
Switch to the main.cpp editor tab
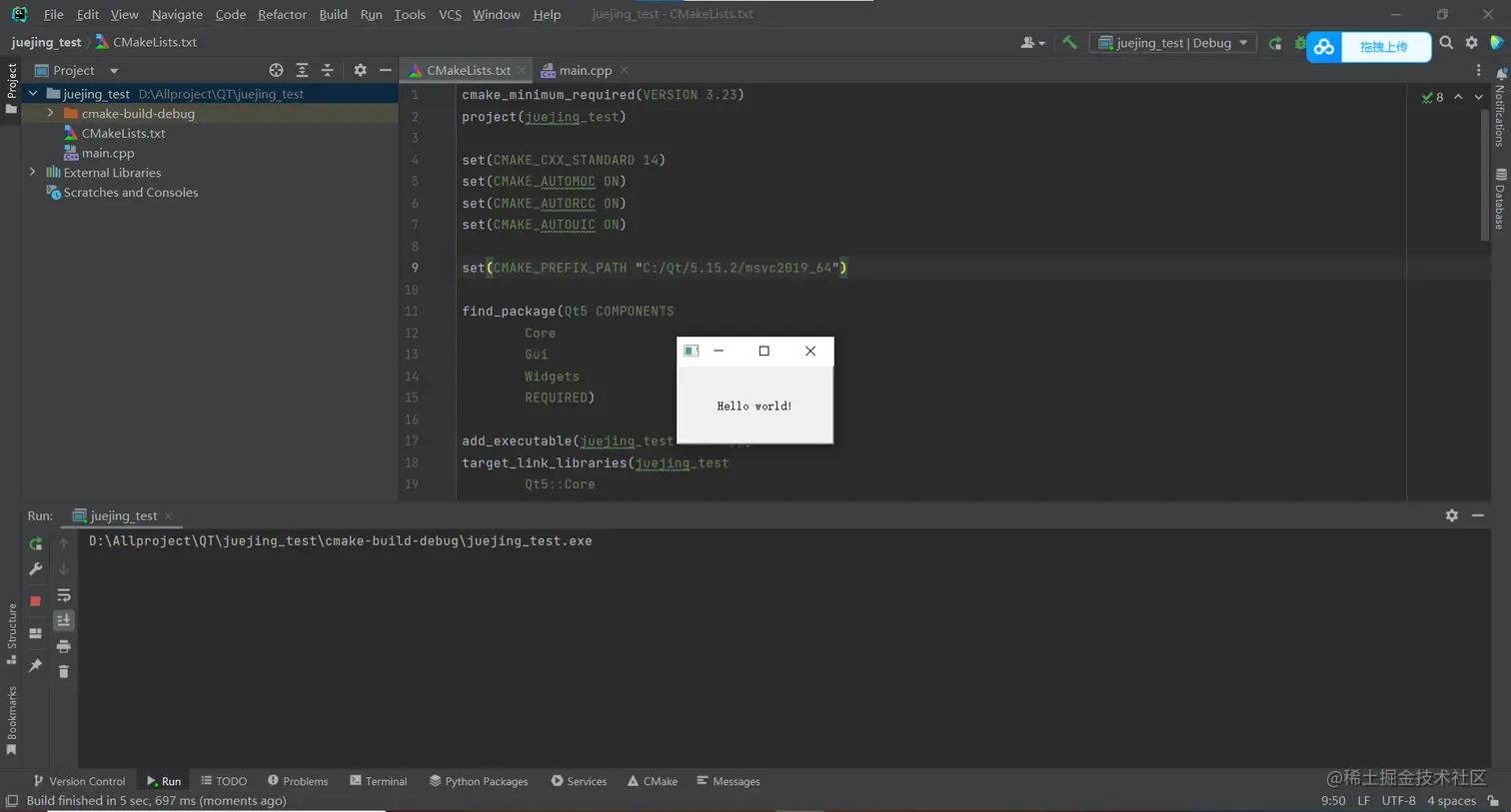coord(585,70)
